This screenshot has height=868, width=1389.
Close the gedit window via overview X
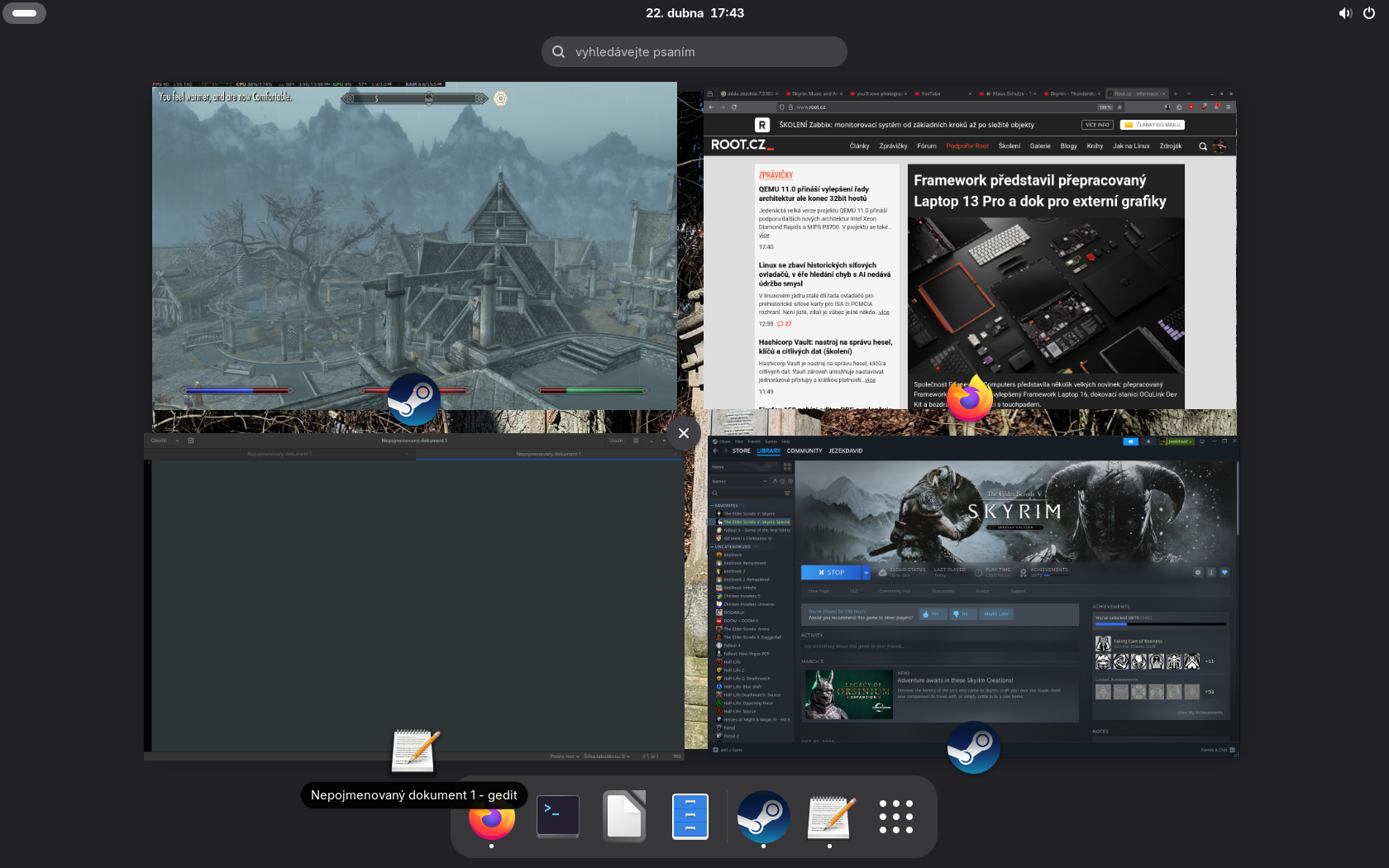pos(684,433)
